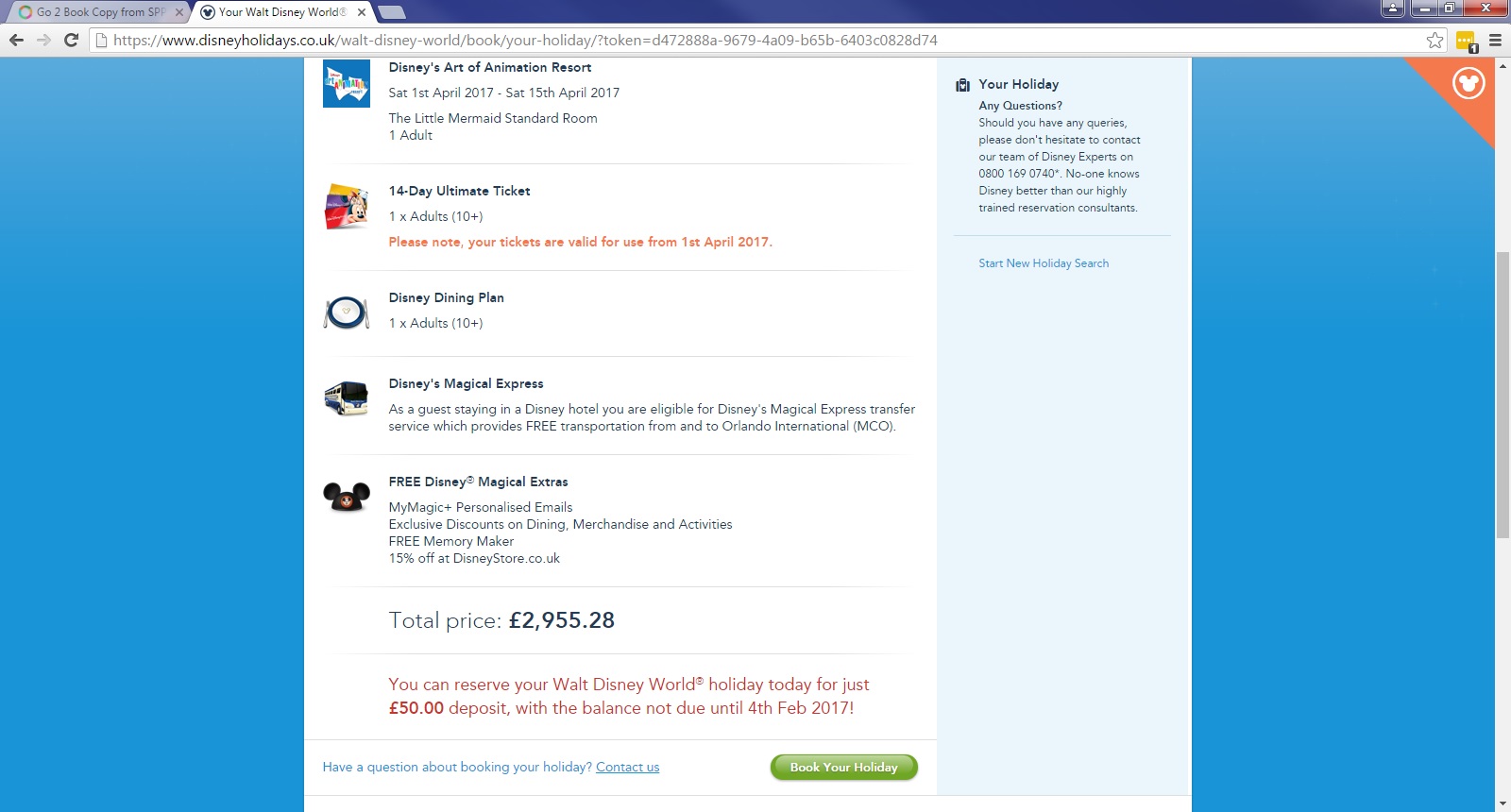Screen dimensions: 1511x812
Task: Switch to Go 2 Book Copy tab
Action: pyautogui.click(x=100, y=12)
